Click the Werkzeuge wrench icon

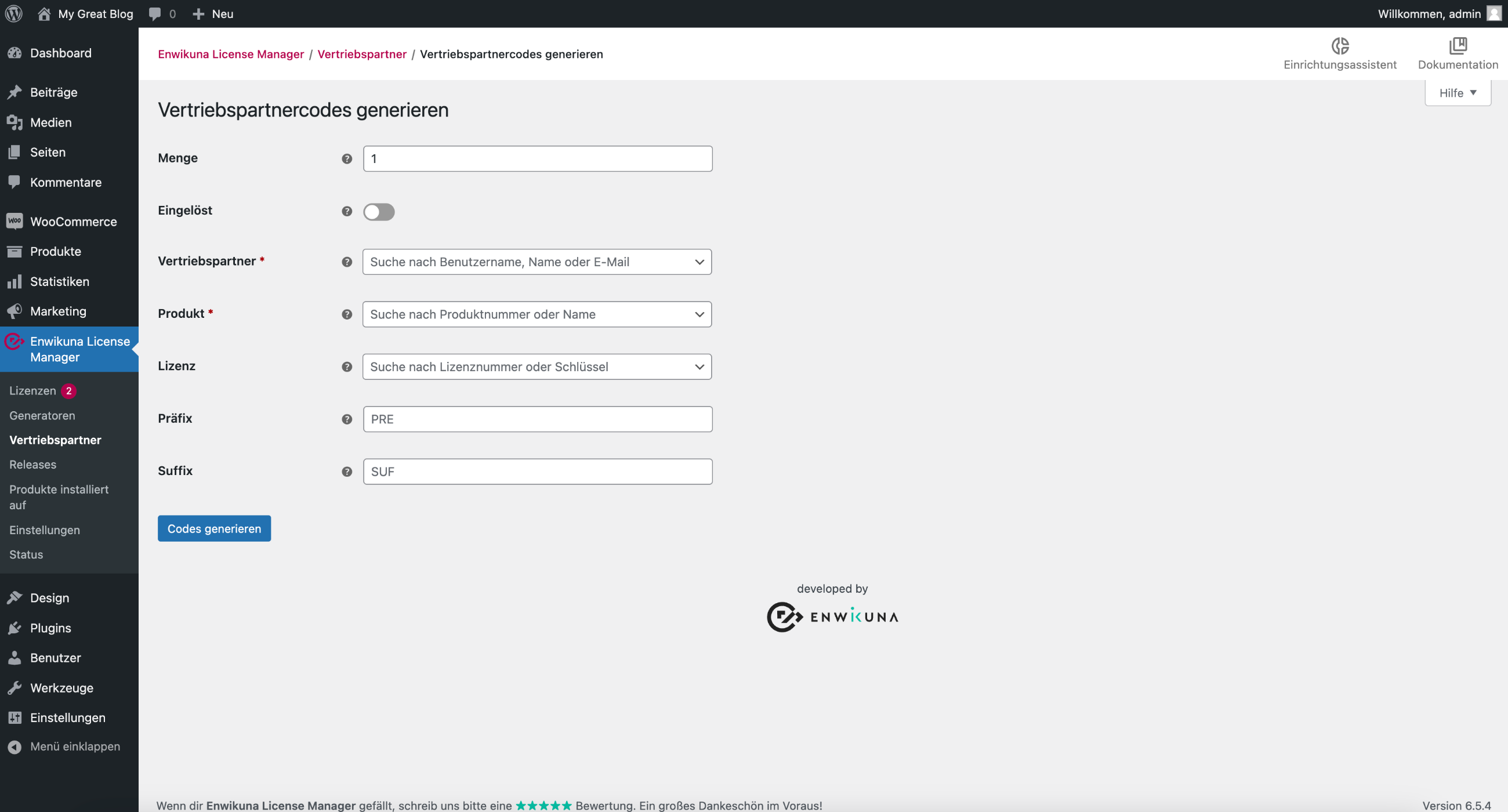[14, 688]
